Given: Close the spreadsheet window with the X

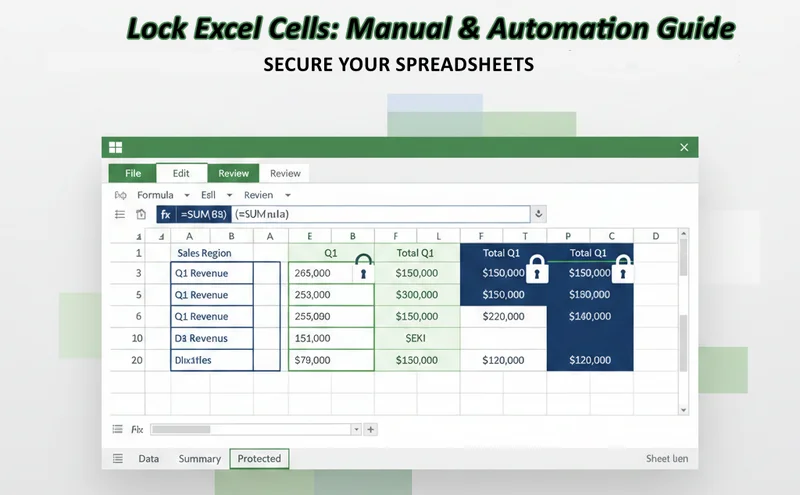Looking at the screenshot, I should pyautogui.click(x=684, y=147).
